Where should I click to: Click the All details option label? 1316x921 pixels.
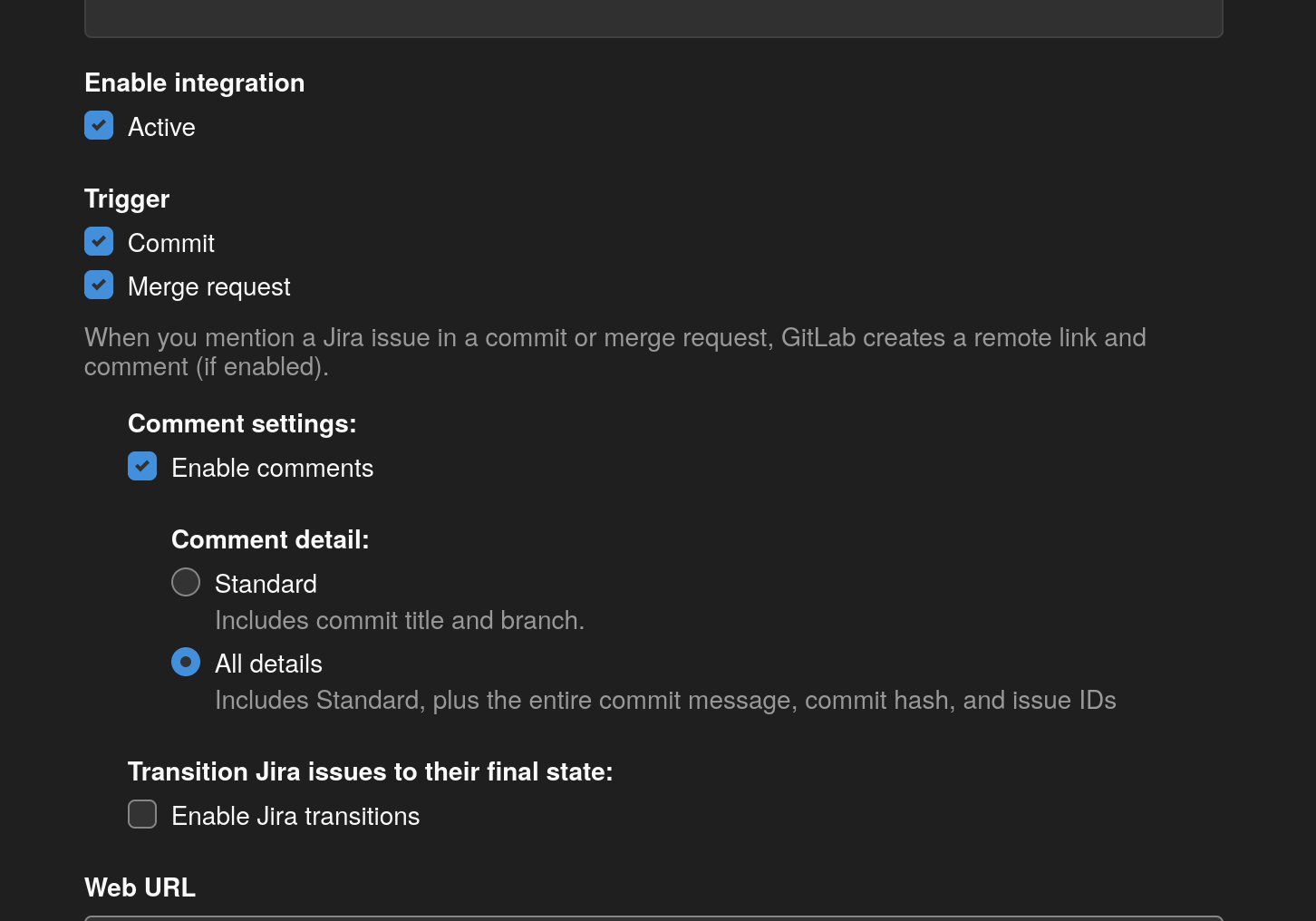(x=268, y=664)
